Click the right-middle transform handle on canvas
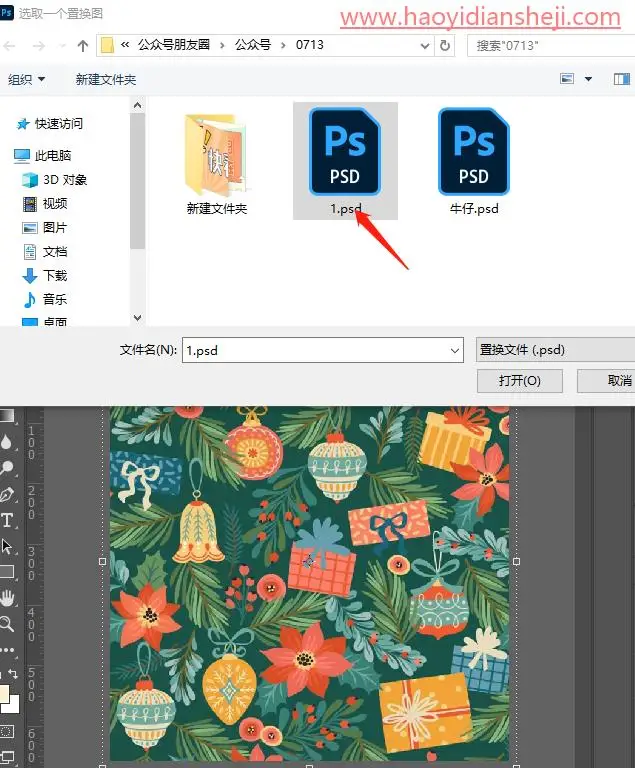The height and width of the screenshot is (768, 635). 516,561
